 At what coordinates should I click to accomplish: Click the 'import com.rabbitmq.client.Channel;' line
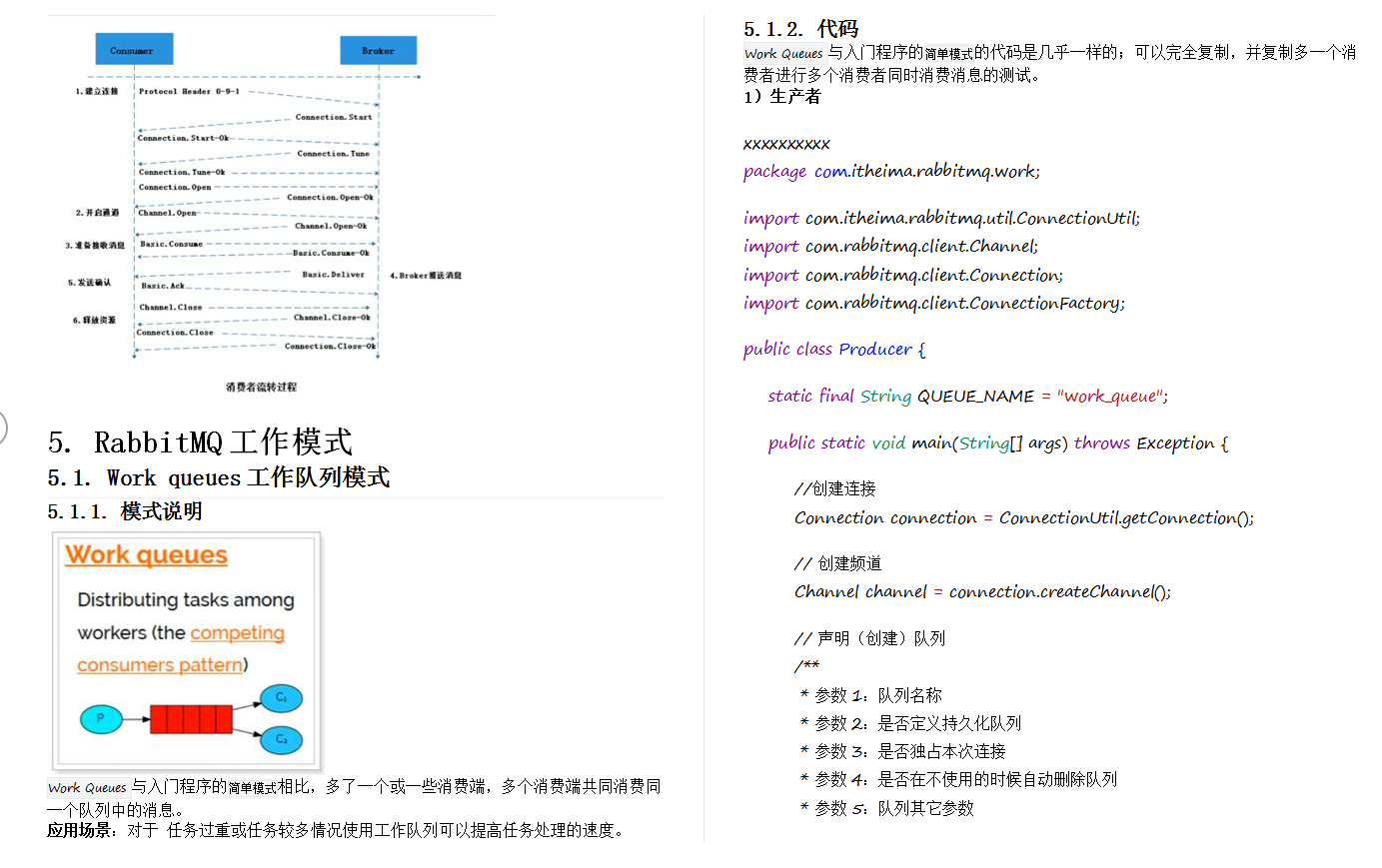[890, 246]
